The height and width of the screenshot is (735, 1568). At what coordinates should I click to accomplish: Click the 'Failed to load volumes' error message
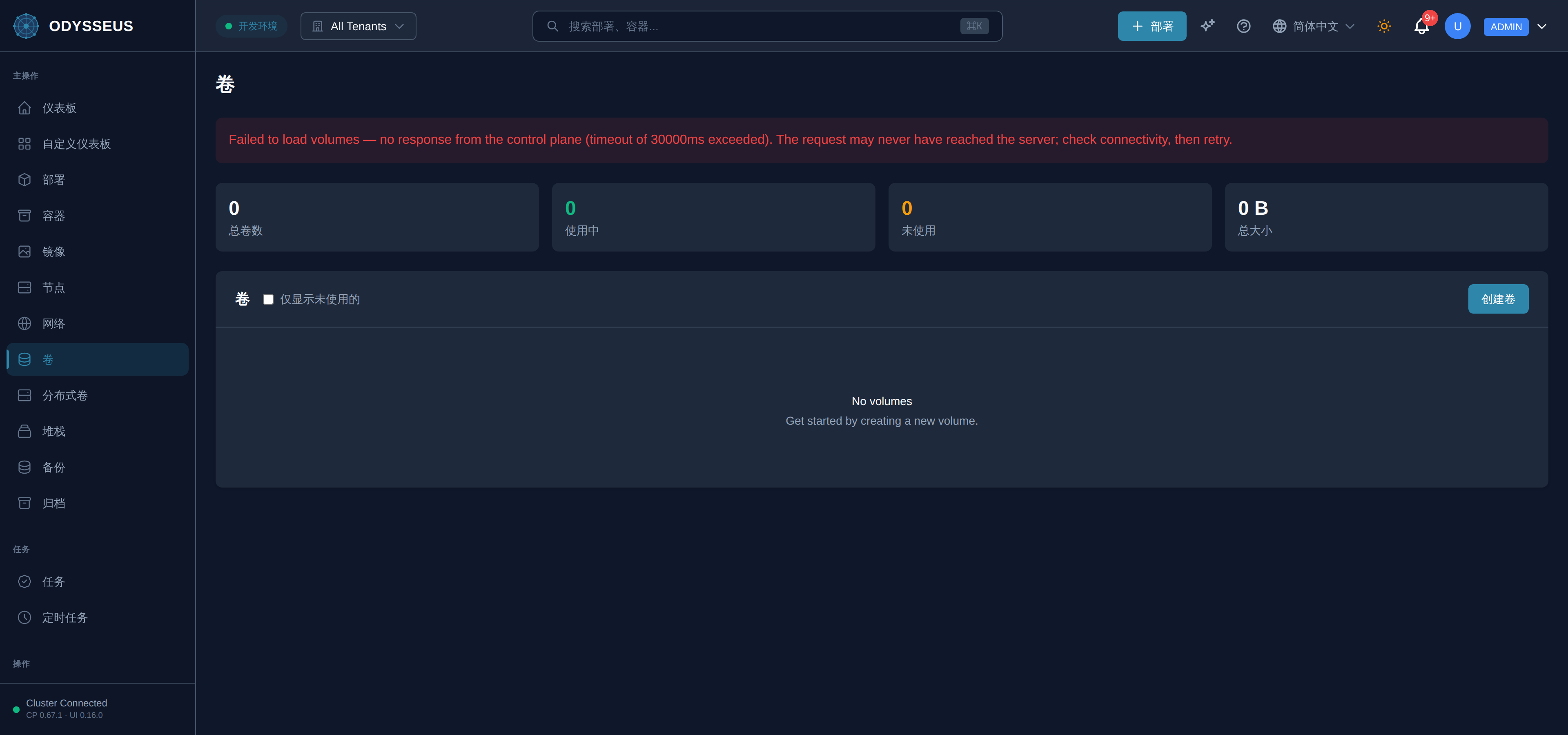(x=730, y=139)
